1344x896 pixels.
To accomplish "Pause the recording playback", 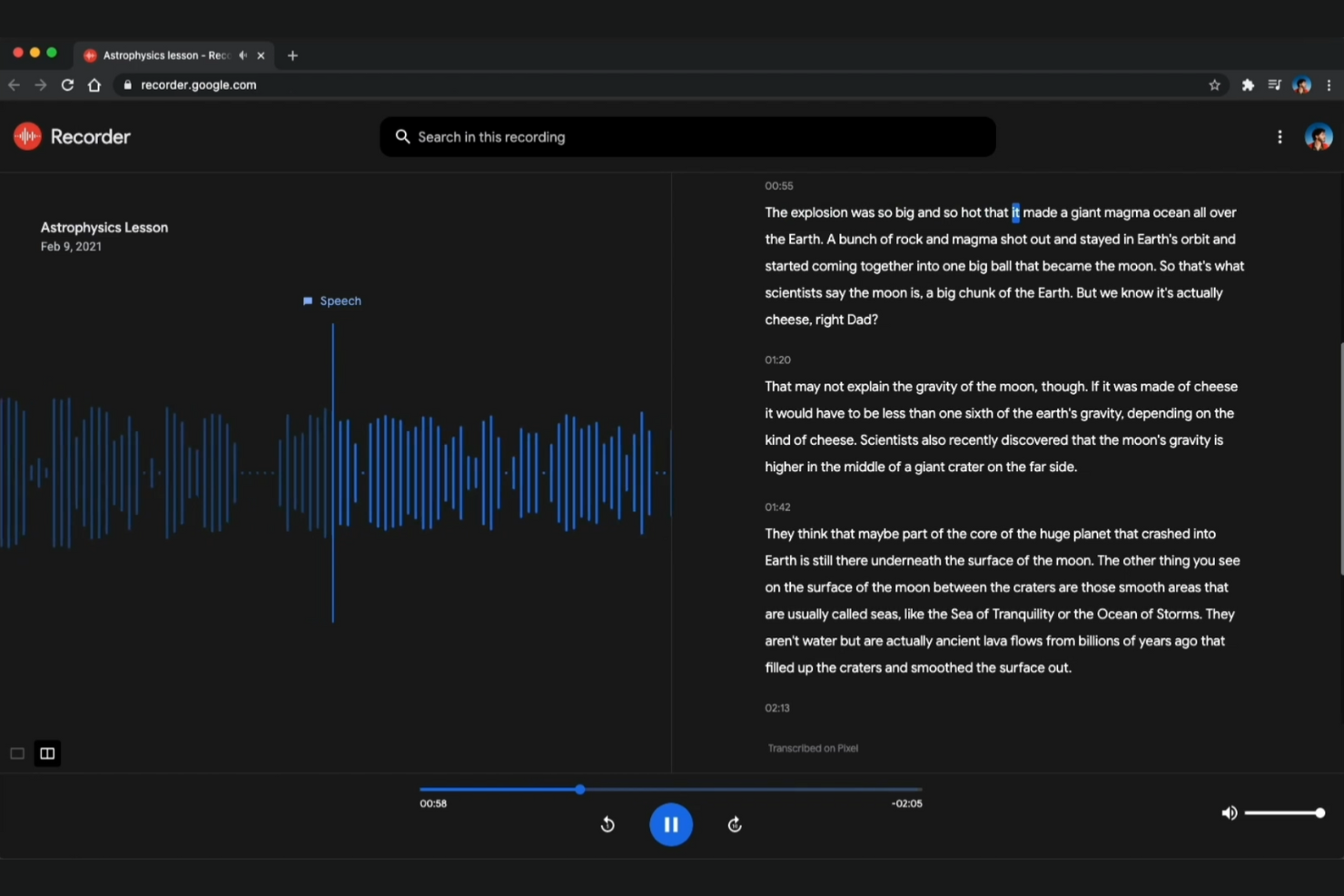I will [x=671, y=824].
